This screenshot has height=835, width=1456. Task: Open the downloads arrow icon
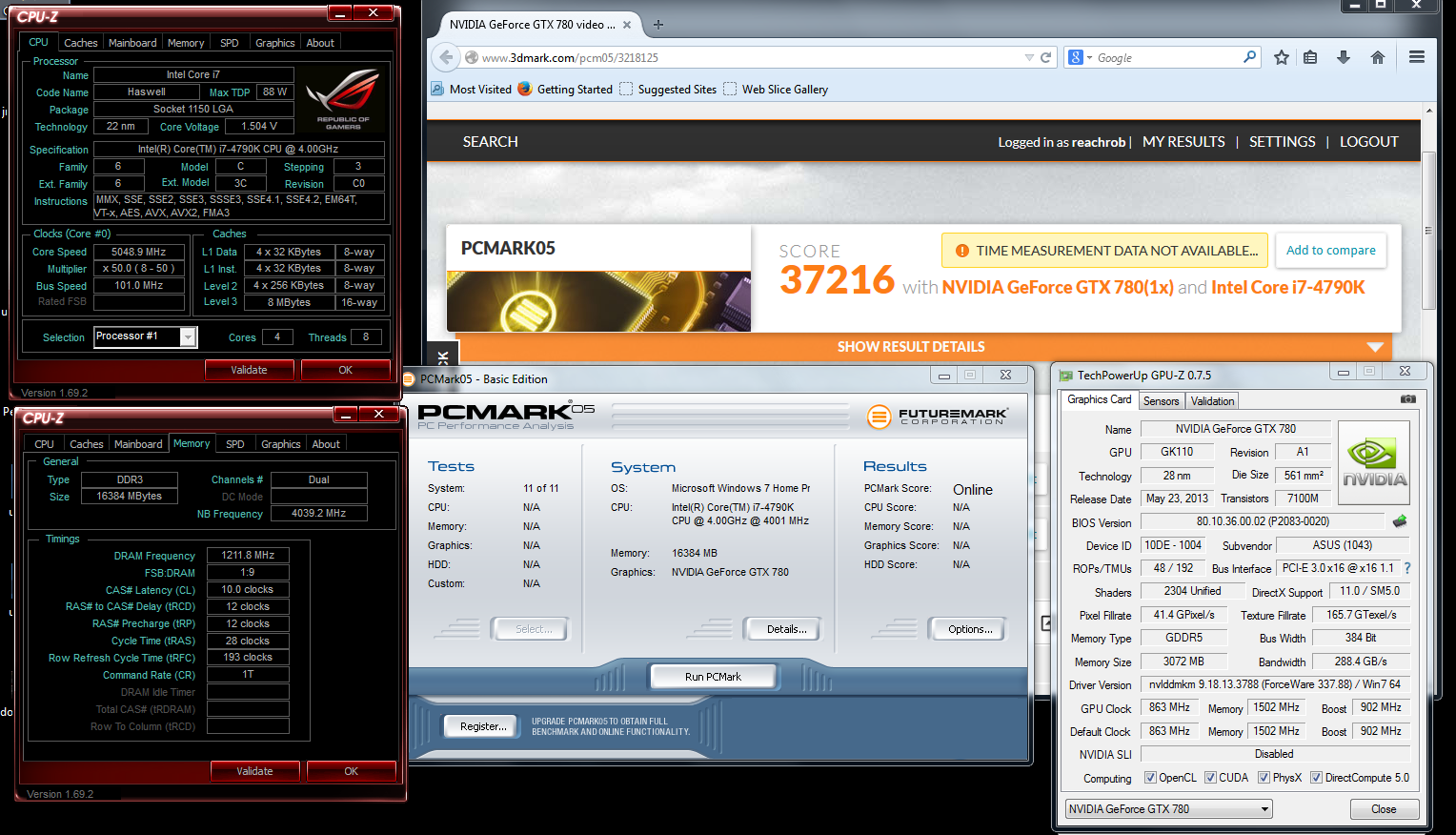(1344, 57)
